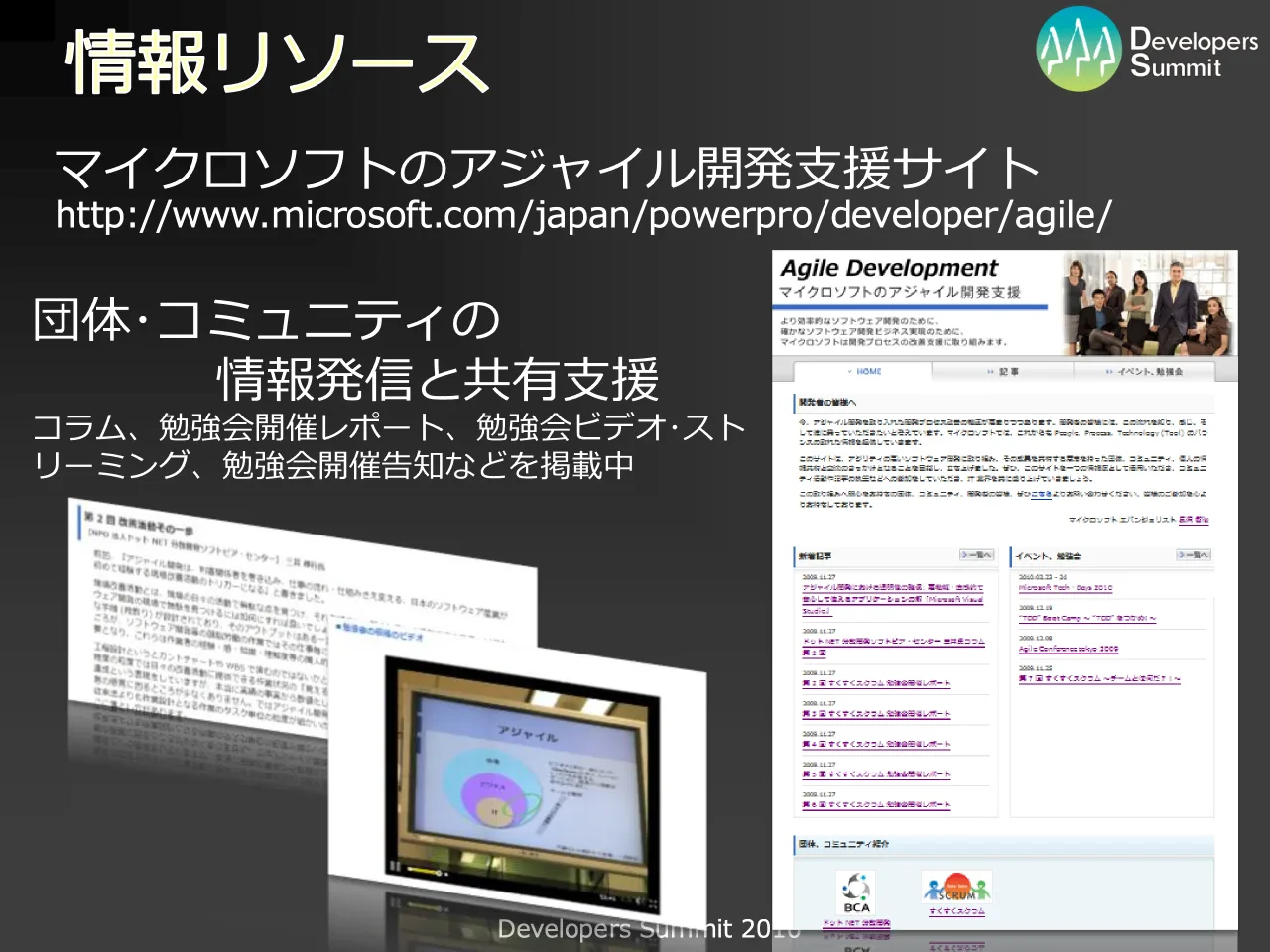Open the Agile Conference tokyo 2009 link
Screen dimensions: 1270x952
(1069, 649)
